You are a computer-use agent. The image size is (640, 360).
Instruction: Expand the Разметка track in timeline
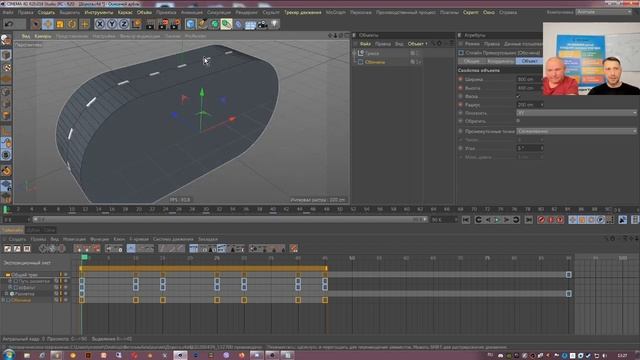(x=7, y=294)
